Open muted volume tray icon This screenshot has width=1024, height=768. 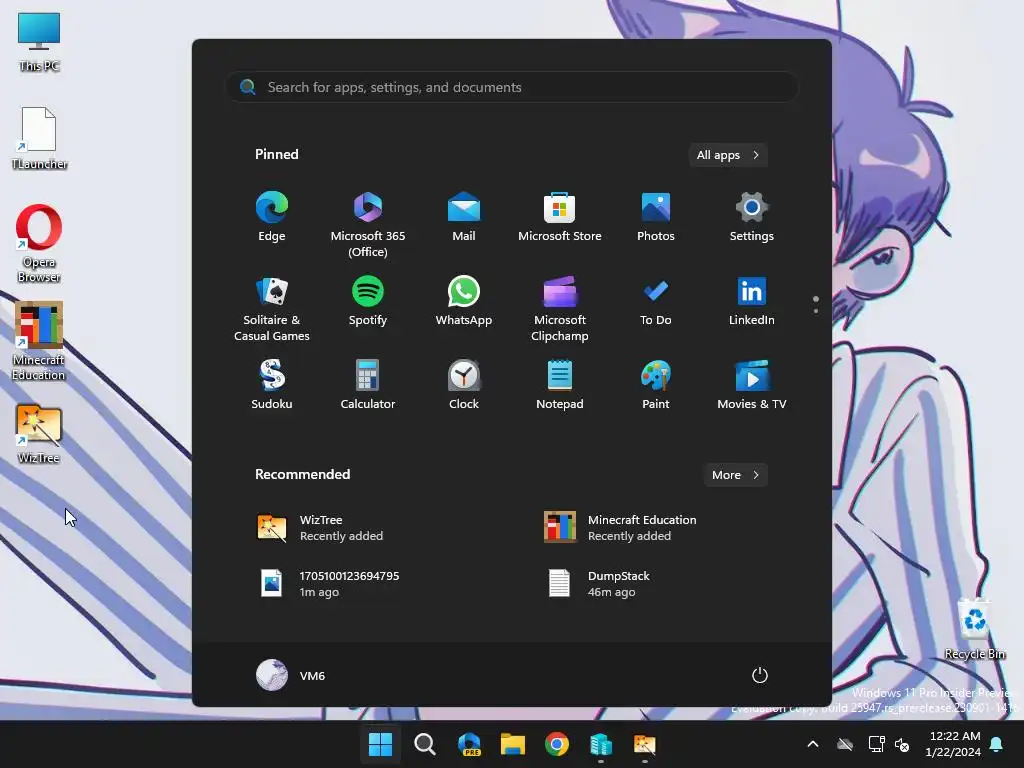pyautogui.click(x=902, y=744)
